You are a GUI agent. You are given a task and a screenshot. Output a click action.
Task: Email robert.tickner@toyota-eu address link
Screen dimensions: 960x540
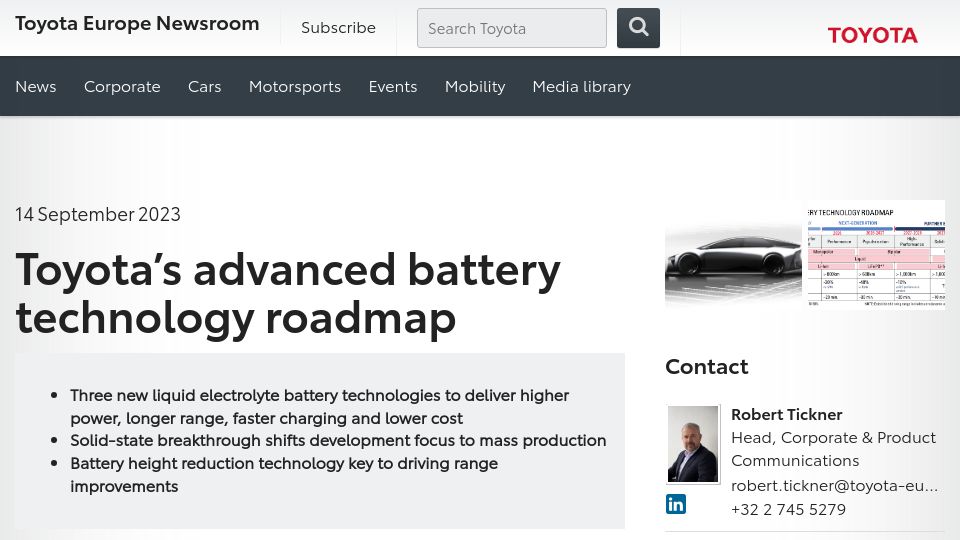coord(834,486)
